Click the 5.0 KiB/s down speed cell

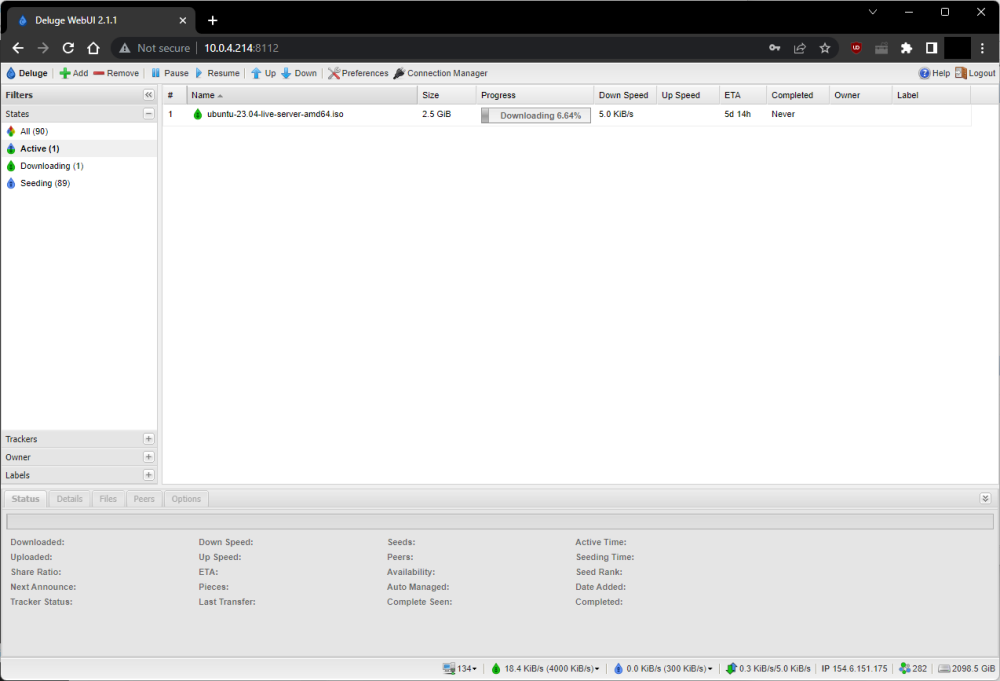[616, 114]
